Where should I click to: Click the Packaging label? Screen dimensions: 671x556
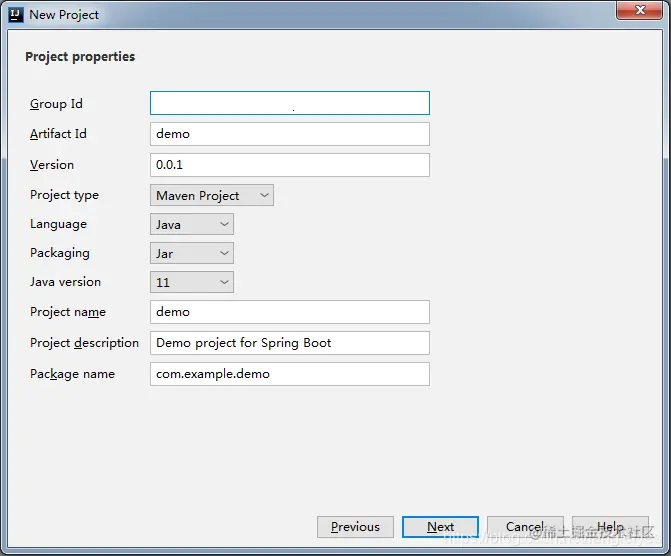(59, 253)
